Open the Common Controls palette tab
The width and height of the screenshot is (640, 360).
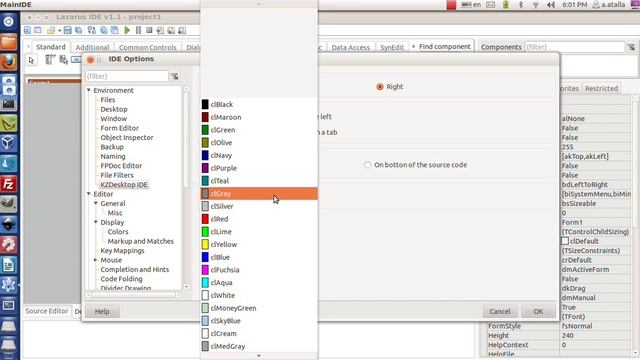pyautogui.click(x=148, y=47)
